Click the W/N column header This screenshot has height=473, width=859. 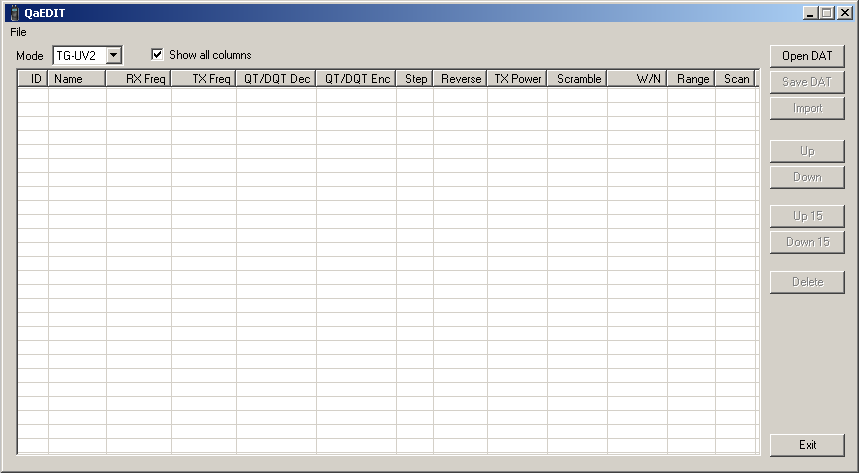click(x=637, y=78)
